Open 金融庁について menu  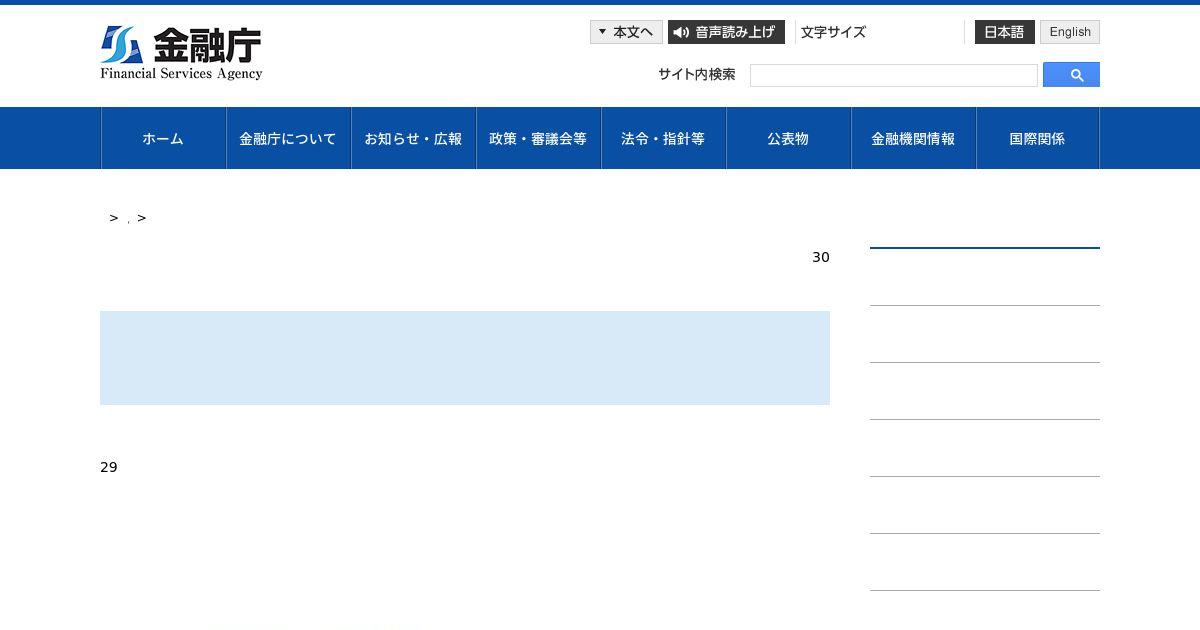tap(288, 138)
